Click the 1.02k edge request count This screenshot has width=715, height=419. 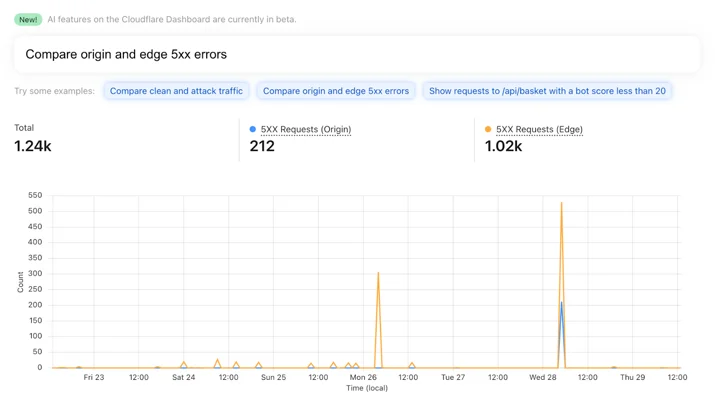coord(503,146)
